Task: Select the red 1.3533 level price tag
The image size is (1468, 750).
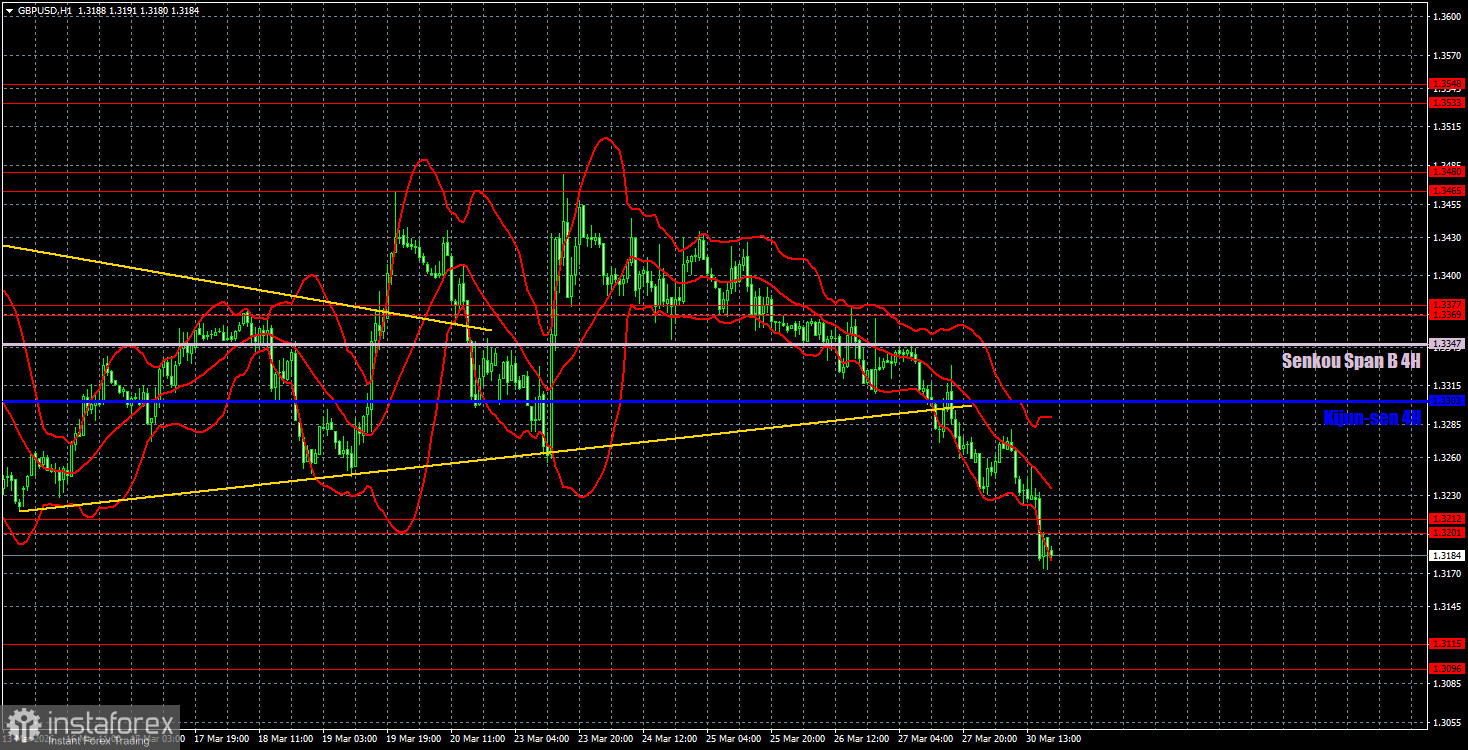Action: tap(1447, 102)
